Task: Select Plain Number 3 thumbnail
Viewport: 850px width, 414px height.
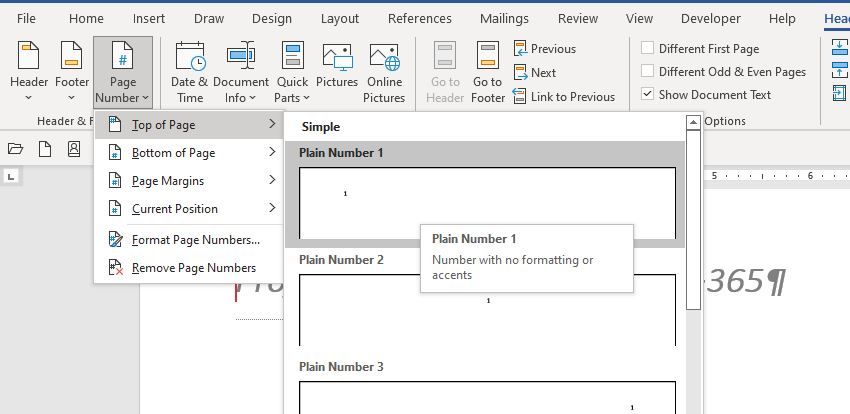Action: pos(487,397)
